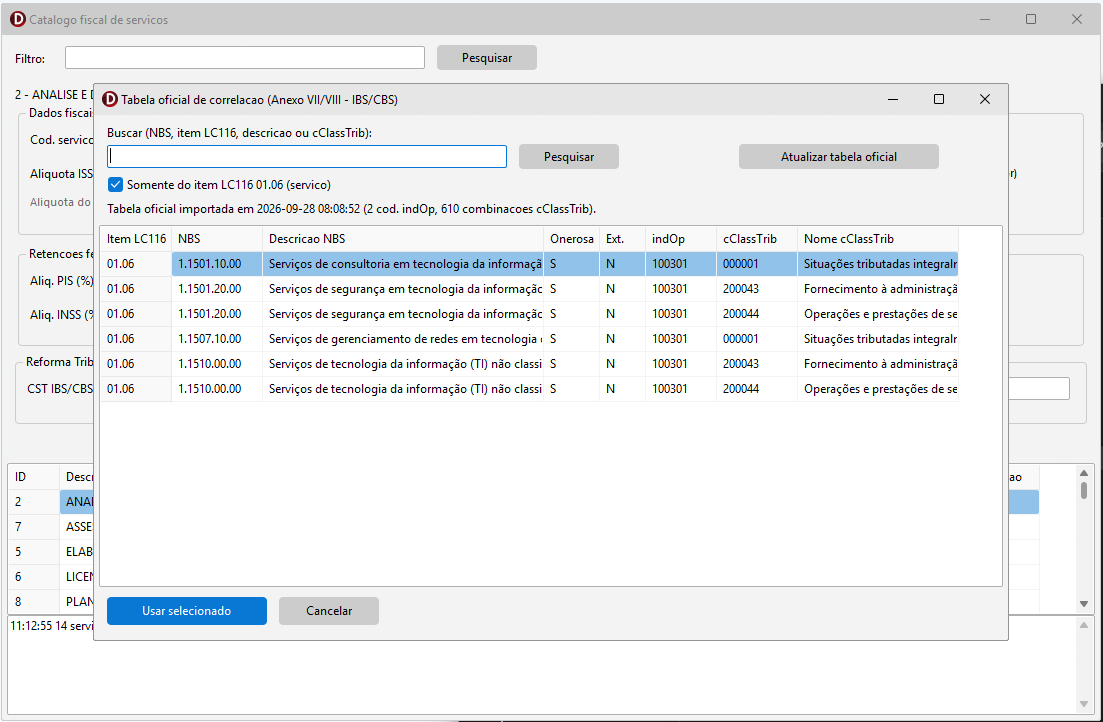Image resolution: width=1103 pixels, height=722 pixels.
Task: Maximize the Catalogo fiscal de servicos window
Action: tap(1031, 20)
